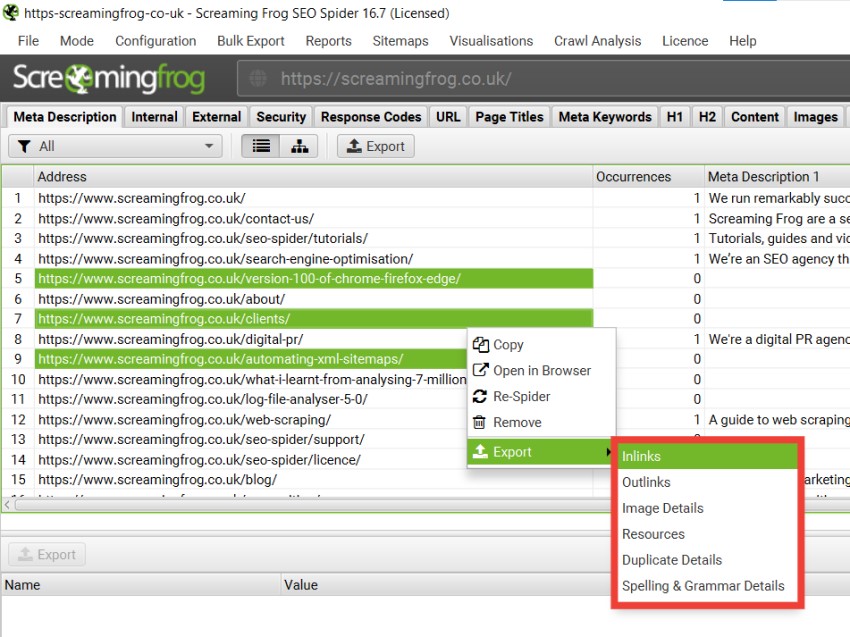
Task: Select the web-scraping URL row
Action: pyautogui.click(x=297, y=420)
